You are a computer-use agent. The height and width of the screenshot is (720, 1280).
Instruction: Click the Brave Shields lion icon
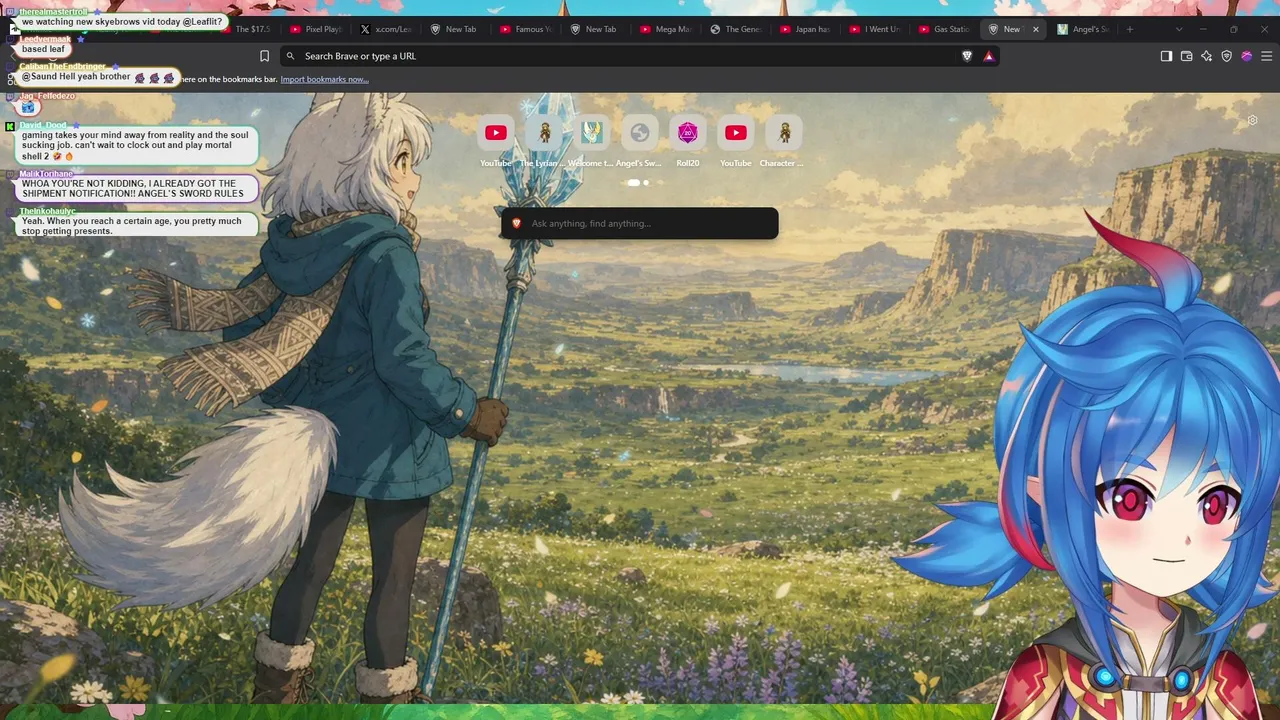click(x=967, y=56)
